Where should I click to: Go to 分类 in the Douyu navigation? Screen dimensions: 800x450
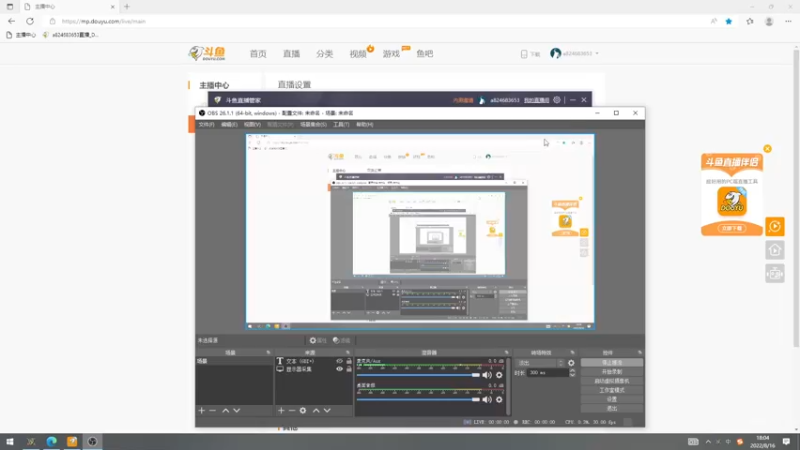click(324, 54)
